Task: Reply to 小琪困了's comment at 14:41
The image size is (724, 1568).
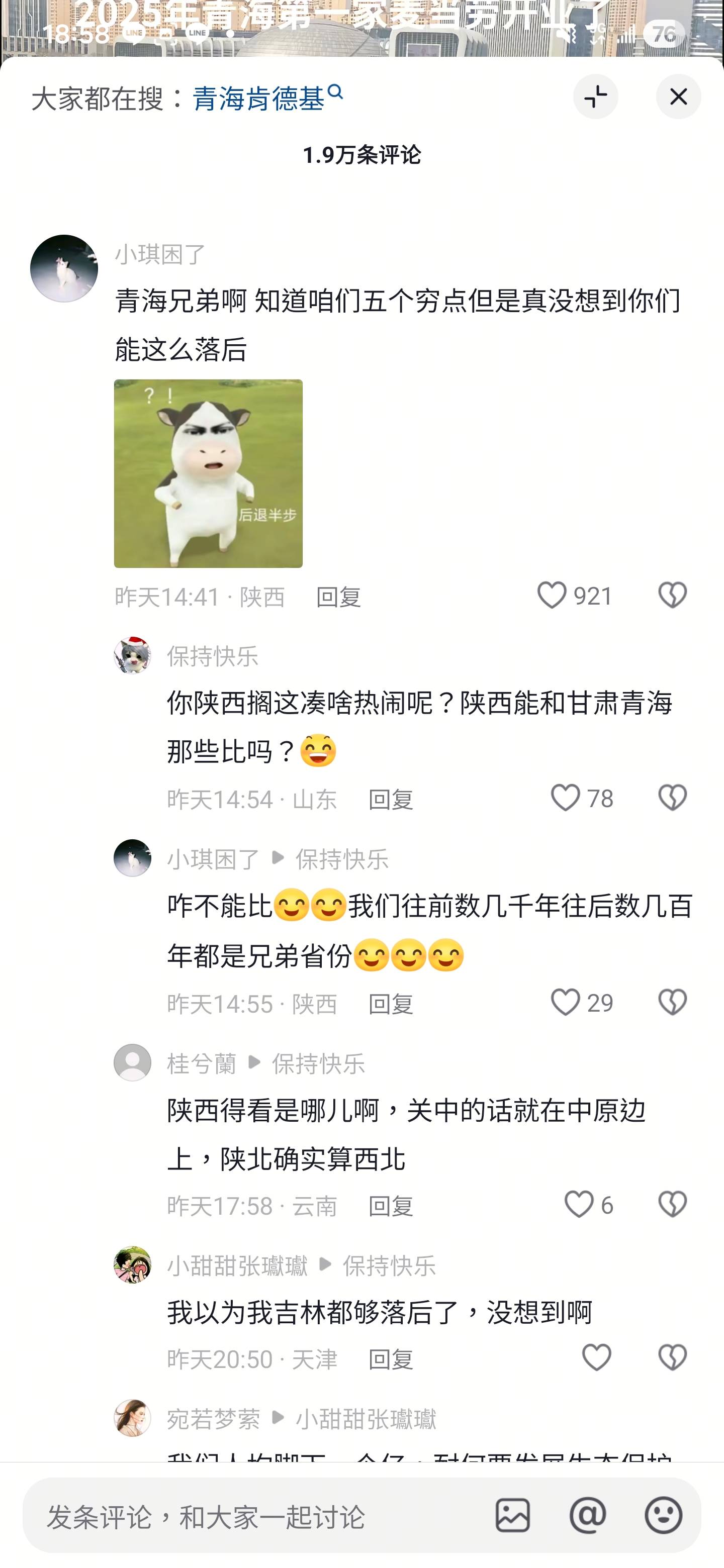Action: click(x=338, y=597)
